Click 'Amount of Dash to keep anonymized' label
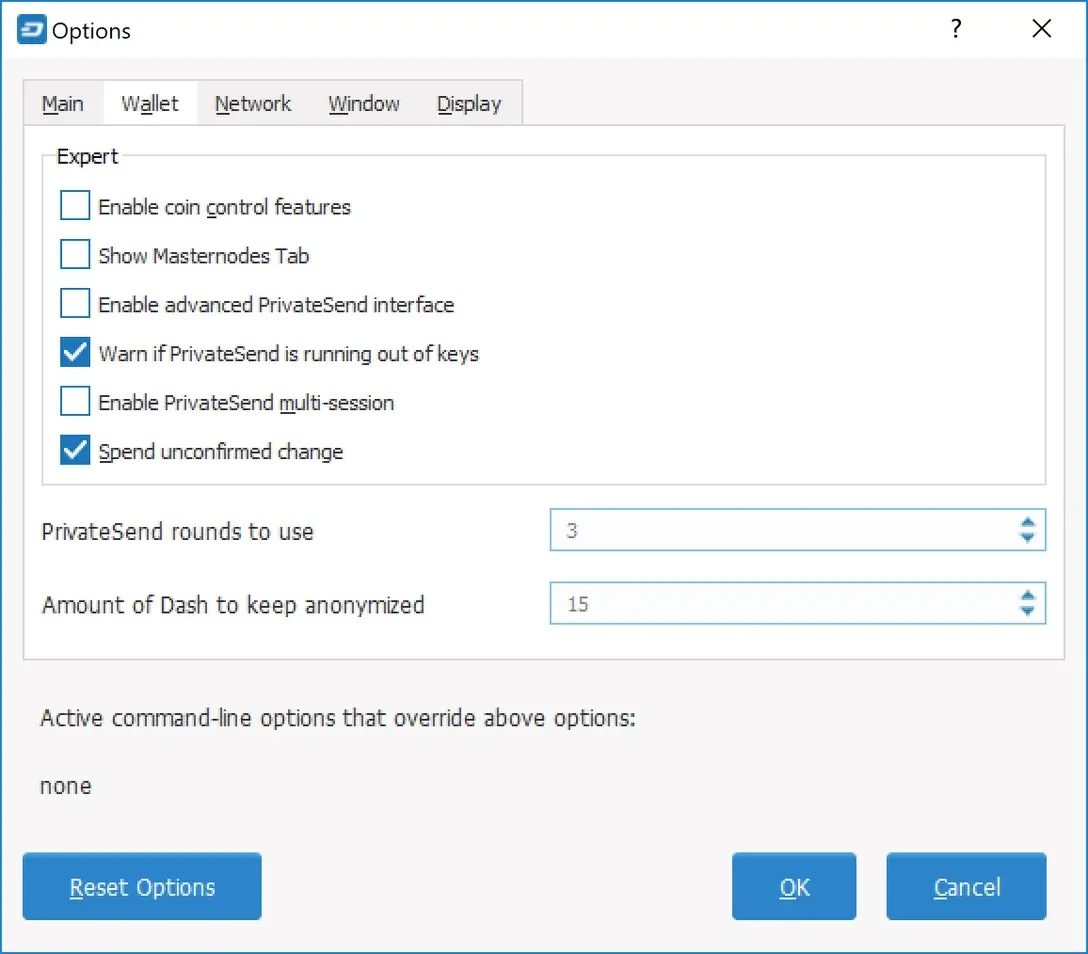Image resolution: width=1088 pixels, height=954 pixels. [x=233, y=605]
